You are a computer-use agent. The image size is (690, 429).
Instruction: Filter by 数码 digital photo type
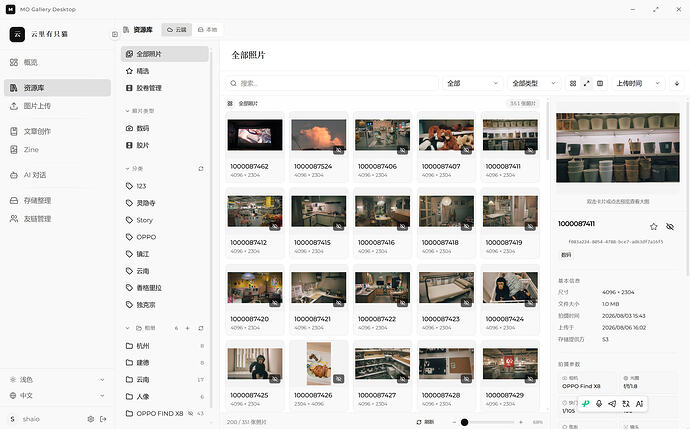tap(165, 128)
